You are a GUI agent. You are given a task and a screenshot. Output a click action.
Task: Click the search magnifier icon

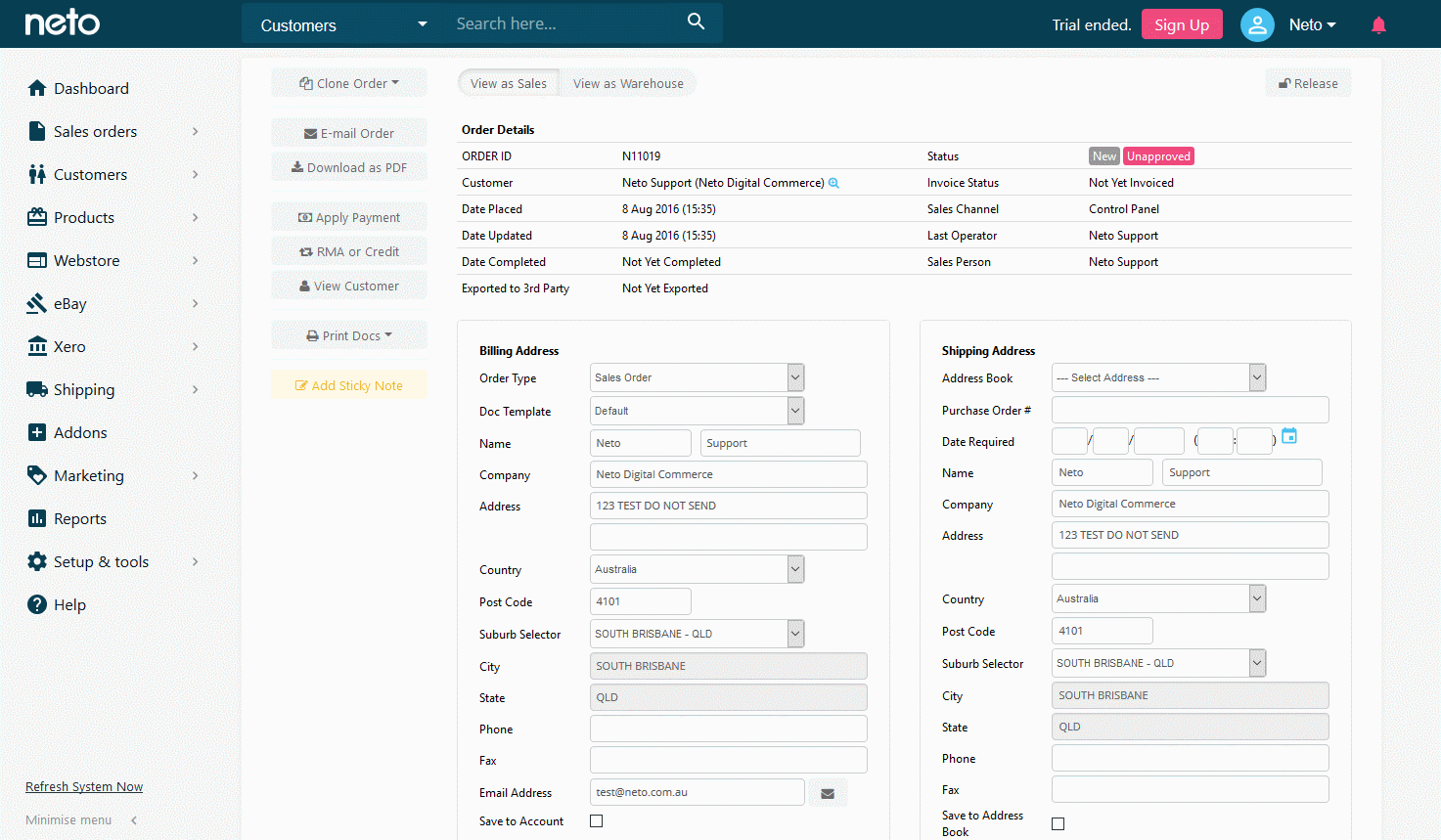pos(696,22)
